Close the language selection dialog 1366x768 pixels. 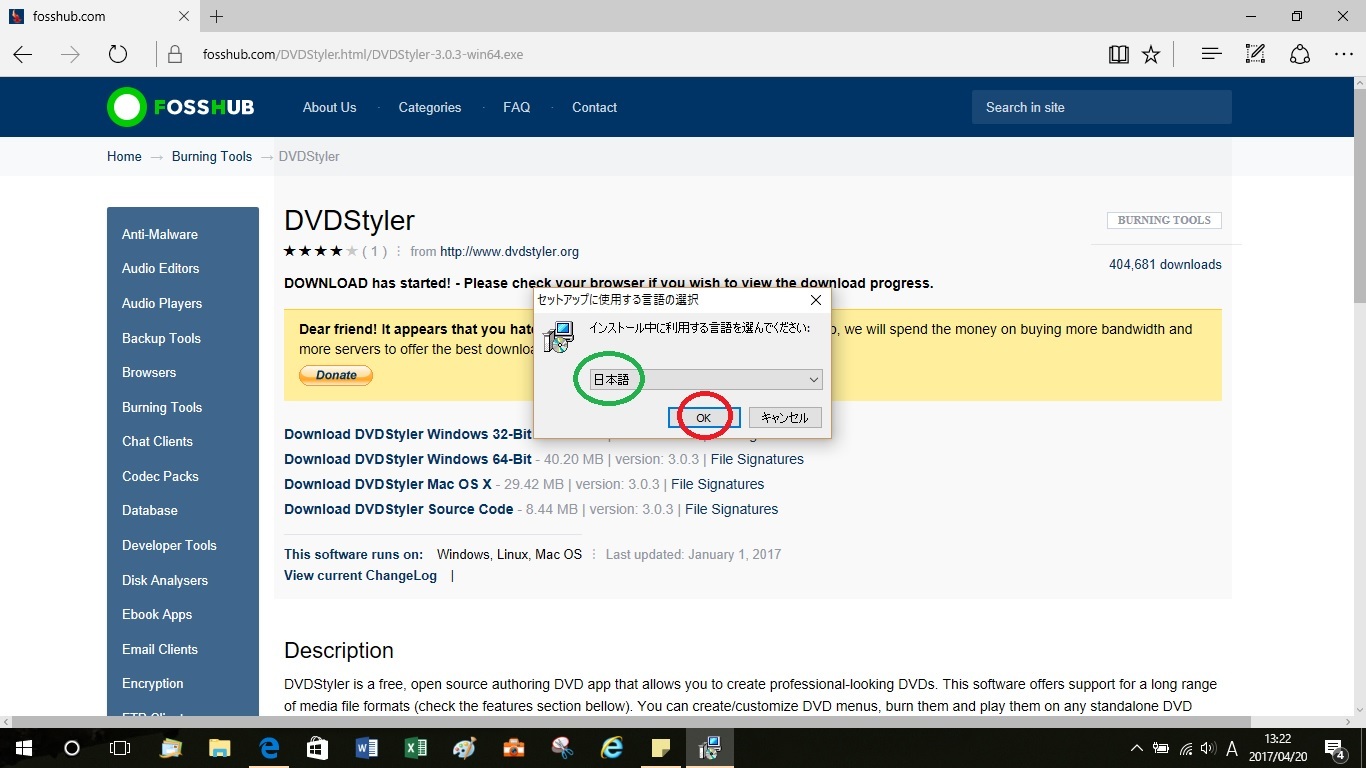tap(815, 300)
